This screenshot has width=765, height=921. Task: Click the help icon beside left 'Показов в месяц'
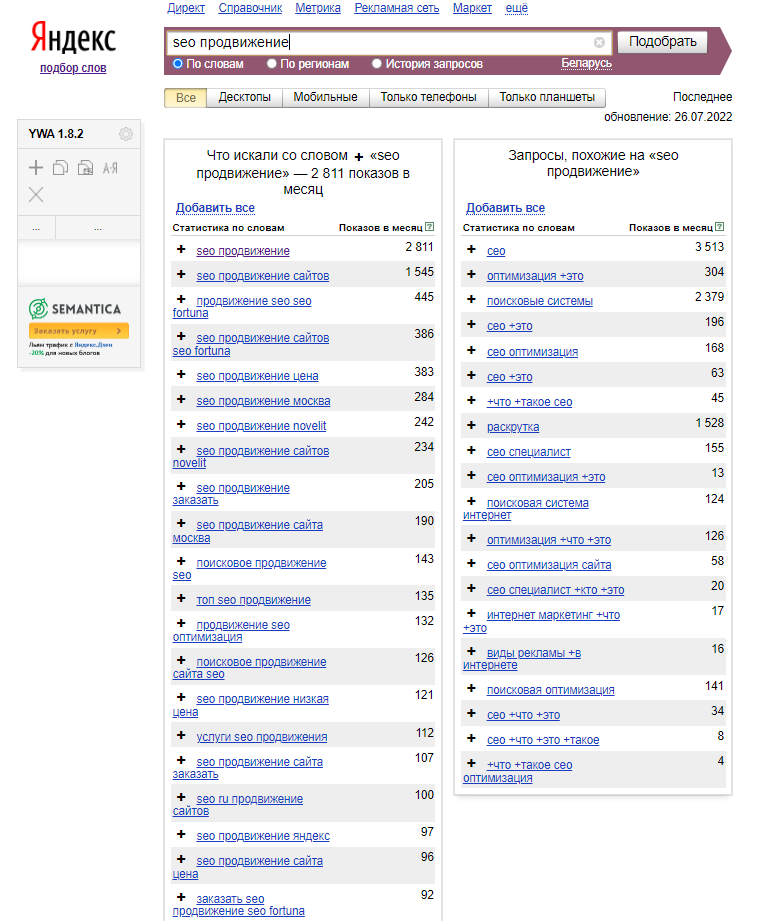430,228
